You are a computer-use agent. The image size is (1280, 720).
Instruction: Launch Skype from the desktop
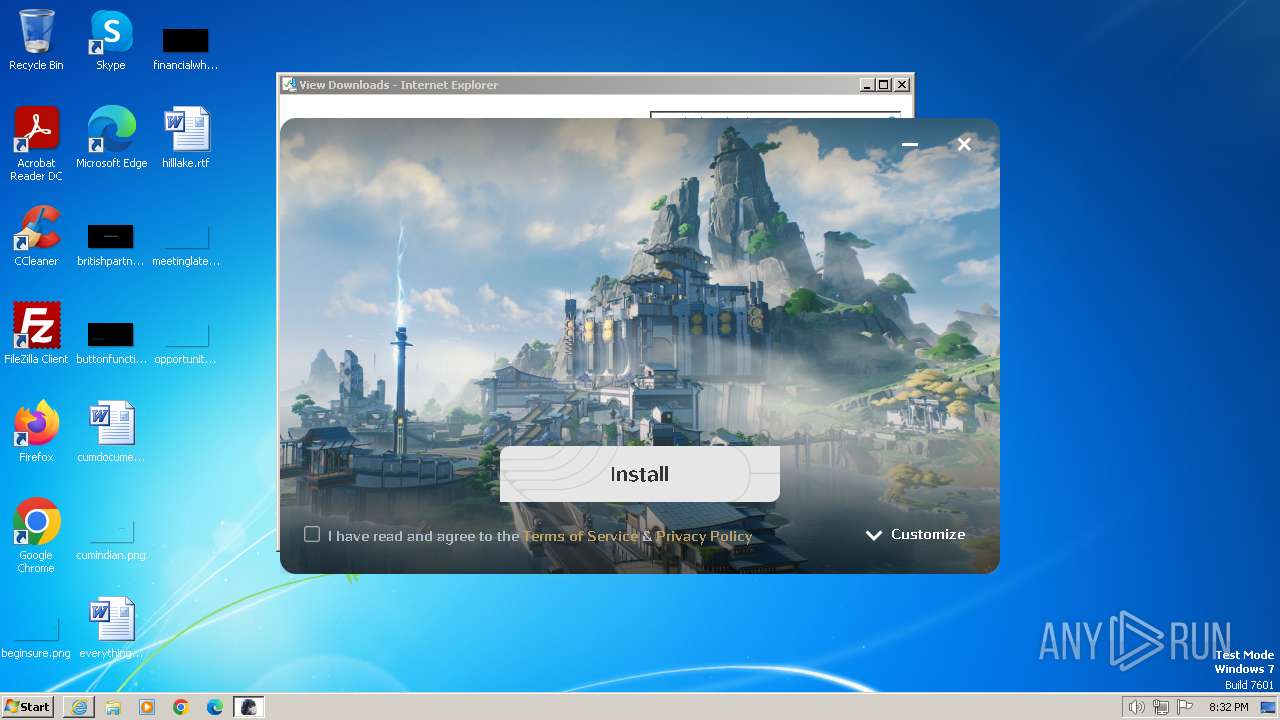(111, 40)
